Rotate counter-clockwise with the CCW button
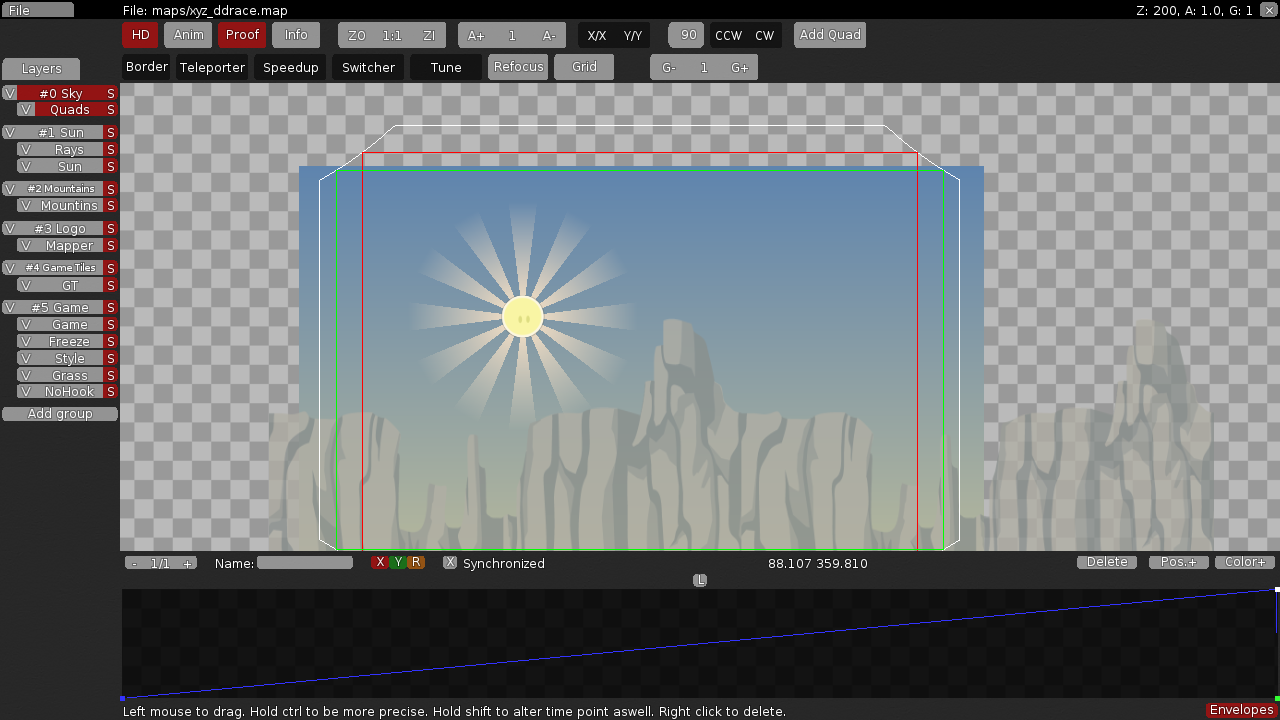The height and width of the screenshot is (720, 1280). (x=728, y=36)
